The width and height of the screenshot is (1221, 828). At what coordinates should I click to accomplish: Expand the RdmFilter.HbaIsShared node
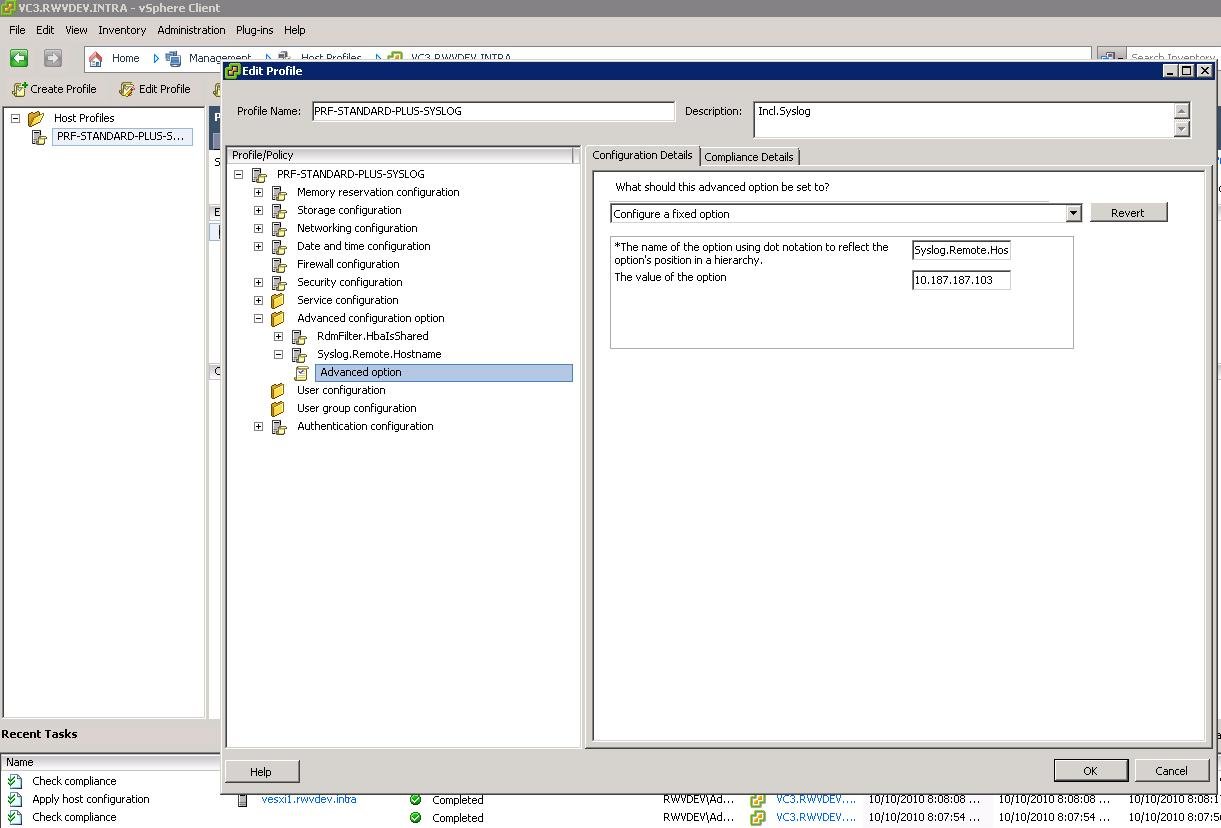coord(278,336)
